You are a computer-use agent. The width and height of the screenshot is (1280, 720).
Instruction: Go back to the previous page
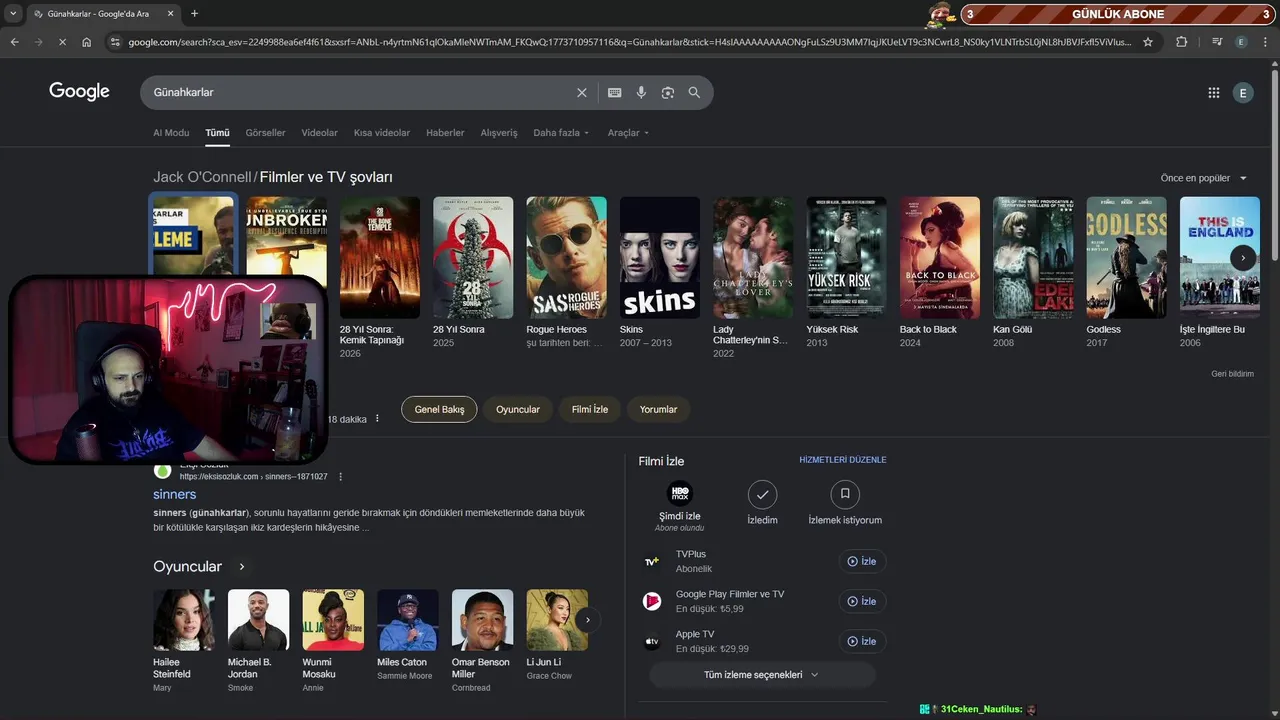(14, 42)
